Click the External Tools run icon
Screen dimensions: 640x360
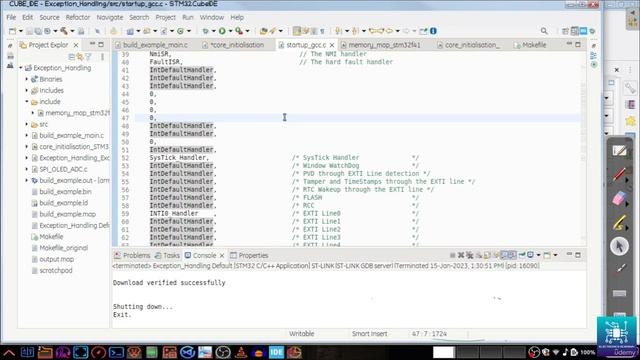(239, 31)
